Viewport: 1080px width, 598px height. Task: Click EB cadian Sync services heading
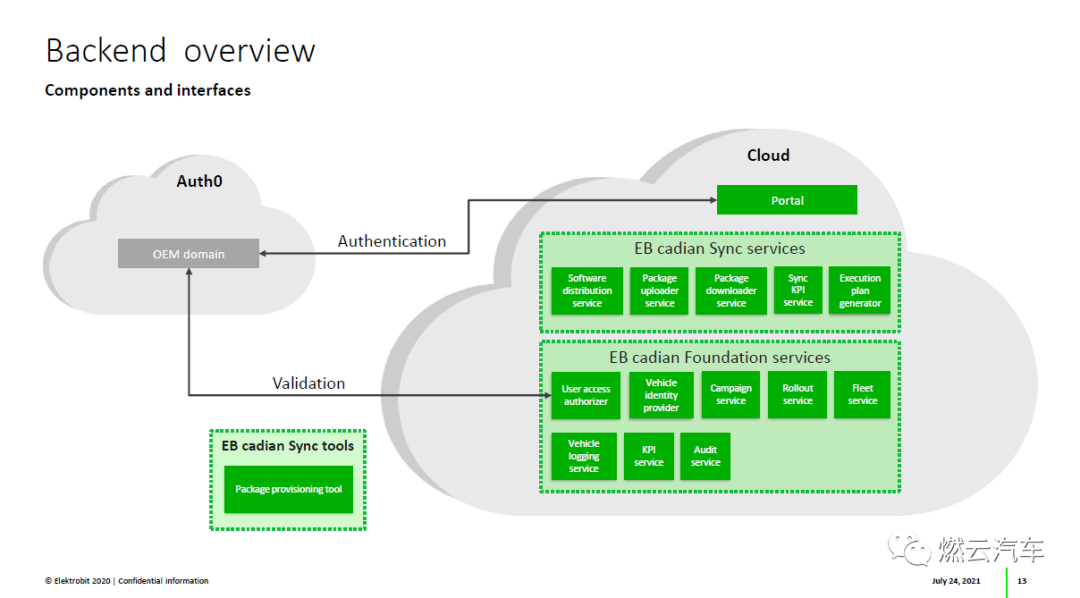coord(719,249)
